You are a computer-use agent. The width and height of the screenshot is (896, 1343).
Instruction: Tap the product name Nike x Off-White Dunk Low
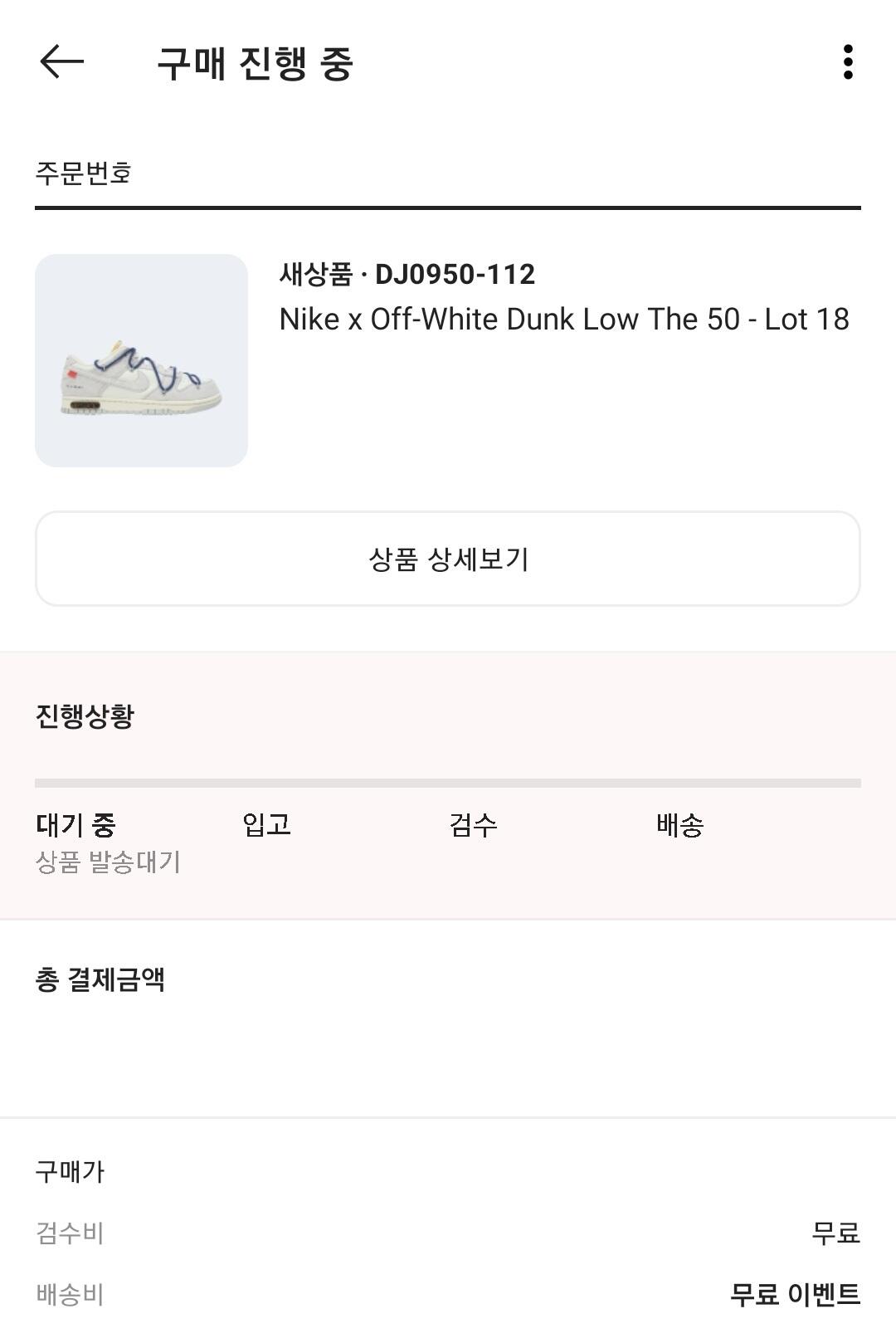563,320
